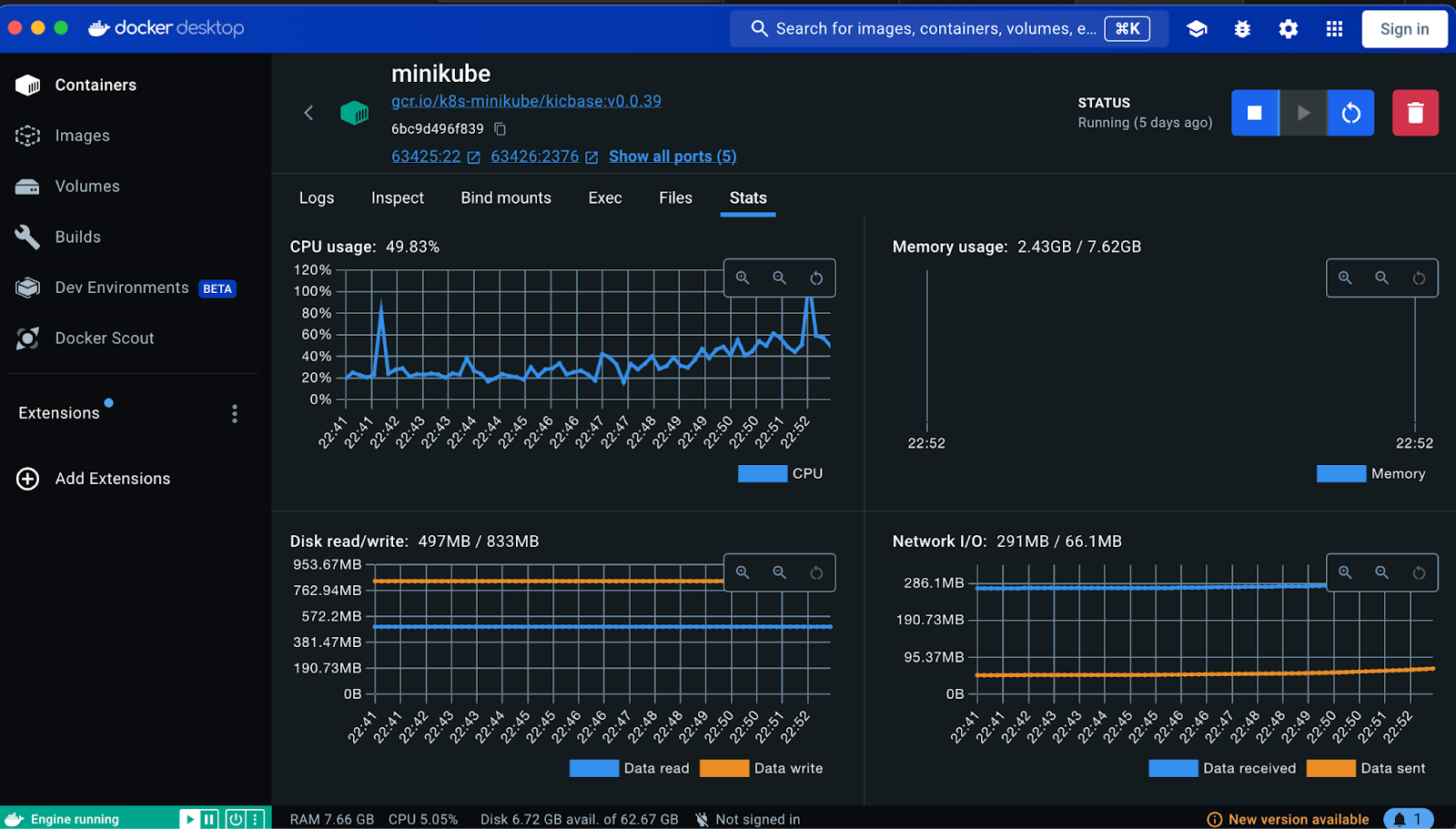Go back using the left chevron arrow
The width and height of the screenshot is (1456, 829).
click(308, 113)
